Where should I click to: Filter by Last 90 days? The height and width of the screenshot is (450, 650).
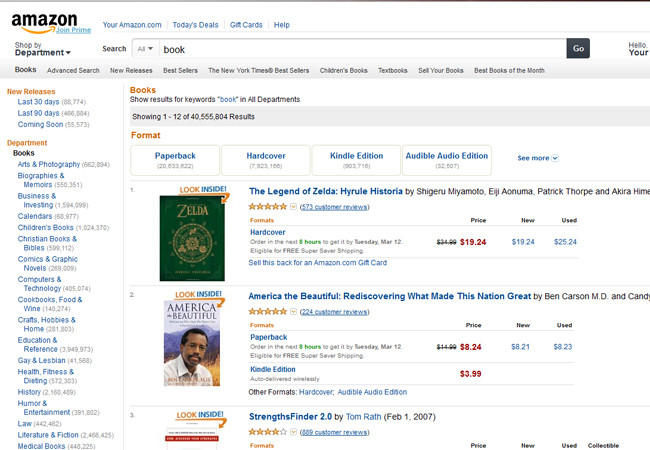point(38,113)
